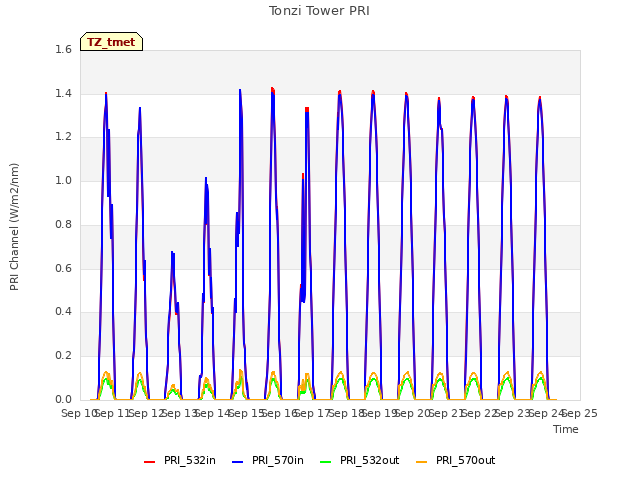Click the Sep 25 x-axis tick label
This screenshot has width=640, height=480.
[580, 413]
